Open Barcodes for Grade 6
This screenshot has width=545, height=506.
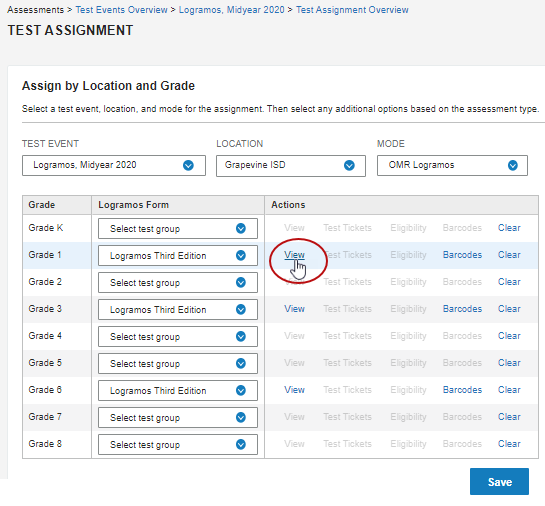462,390
